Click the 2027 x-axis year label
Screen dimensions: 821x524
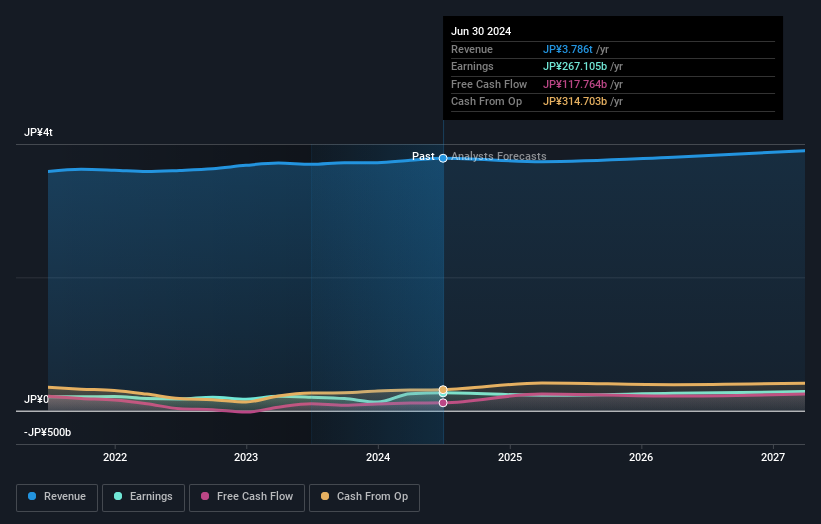[773, 457]
